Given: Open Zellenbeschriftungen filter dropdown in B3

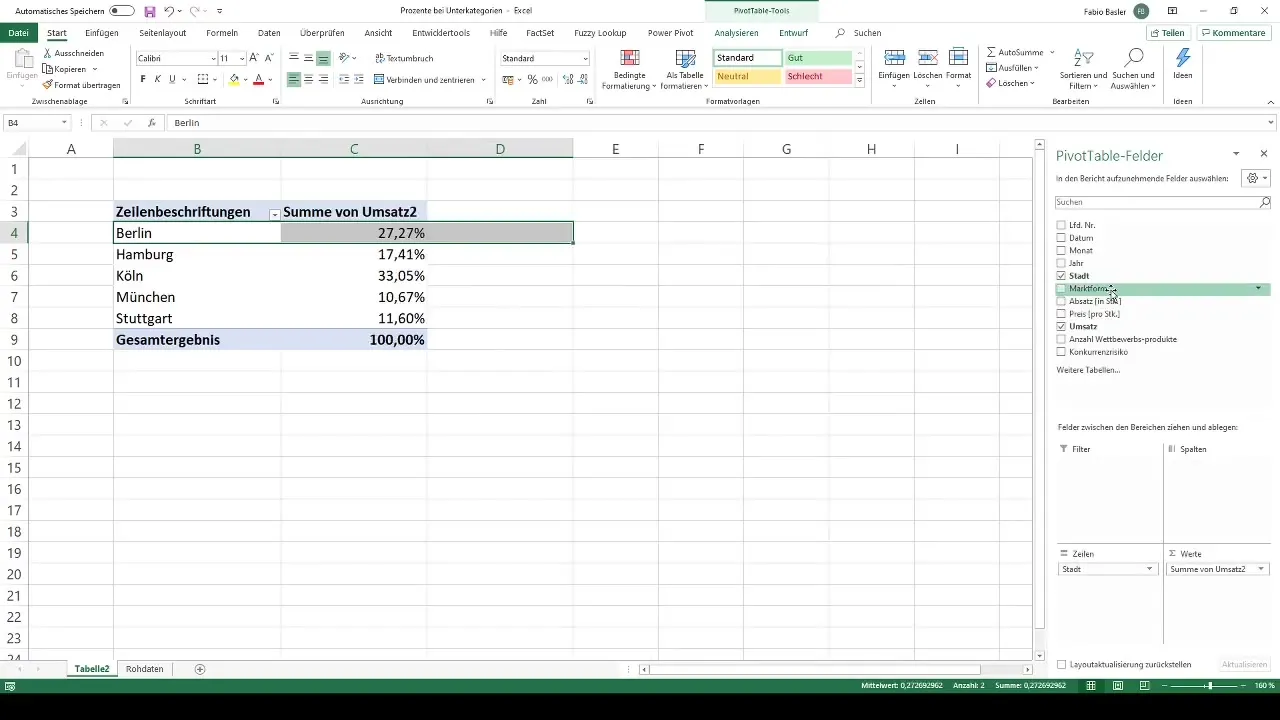Looking at the screenshot, I should pyautogui.click(x=274, y=214).
